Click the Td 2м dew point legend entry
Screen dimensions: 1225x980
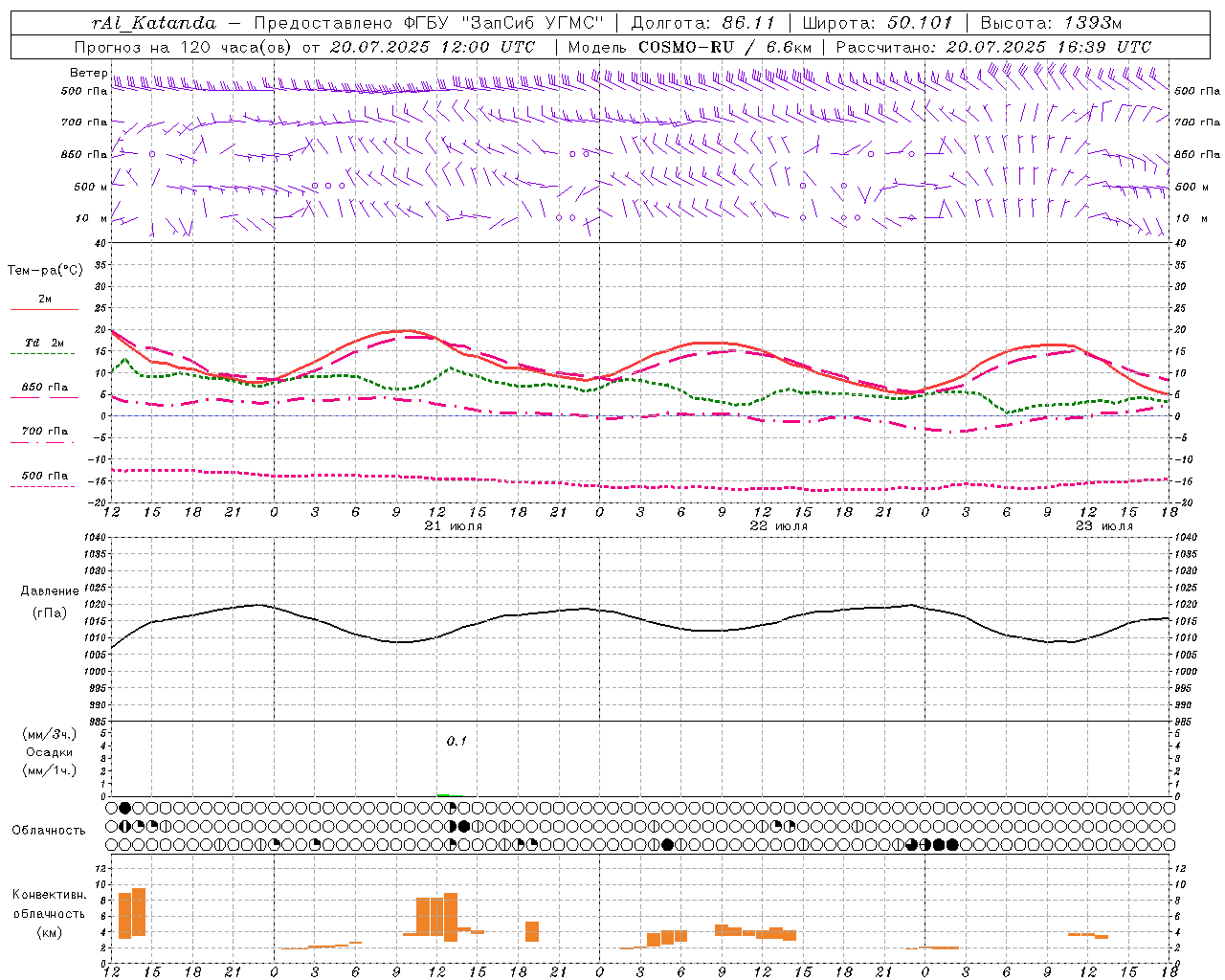[44, 343]
